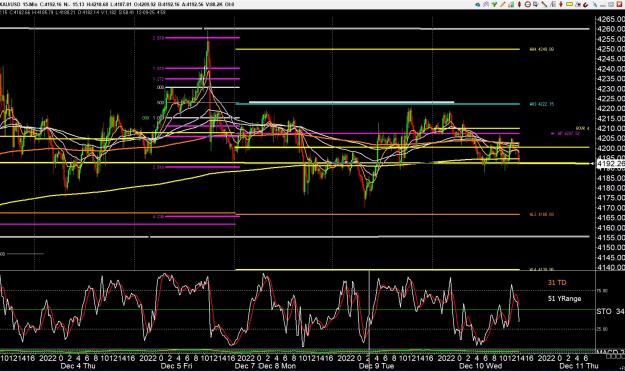Select the yellow horizontal line at 4250
This screenshot has width=625, height=371.
pos(377,49)
